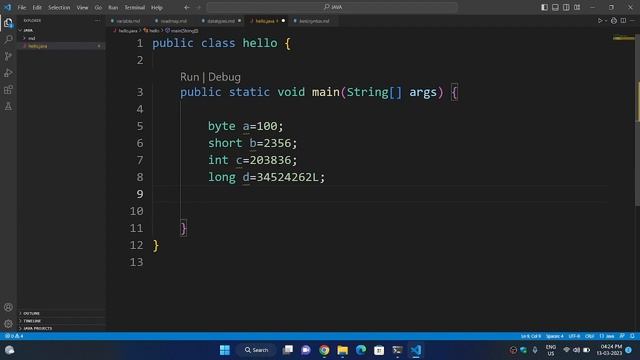Open File Explorer from the taskbar
The height and width of the screenshot is (360, 640).
pyautogui.click(x=342, y=350)
